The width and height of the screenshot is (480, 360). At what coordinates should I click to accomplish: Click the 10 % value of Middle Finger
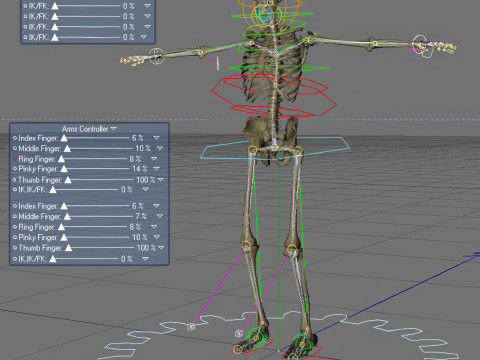point(143,148)
